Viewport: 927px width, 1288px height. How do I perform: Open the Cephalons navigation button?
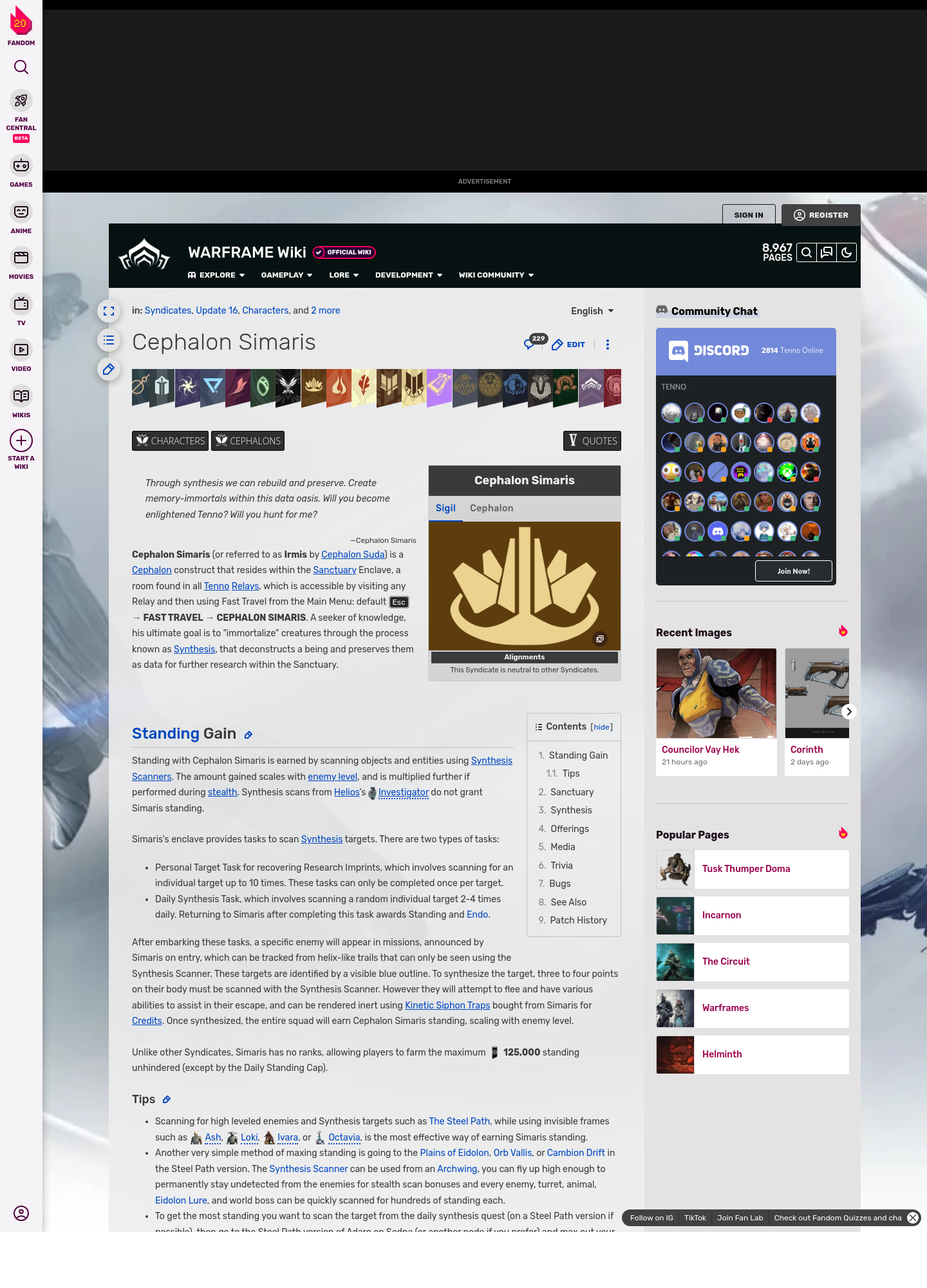[x=248, y=441]
